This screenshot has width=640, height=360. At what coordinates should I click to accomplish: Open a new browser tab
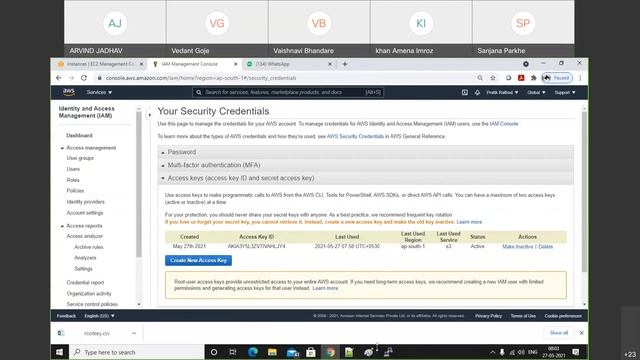pyautogui.click(x=345, y=64)
